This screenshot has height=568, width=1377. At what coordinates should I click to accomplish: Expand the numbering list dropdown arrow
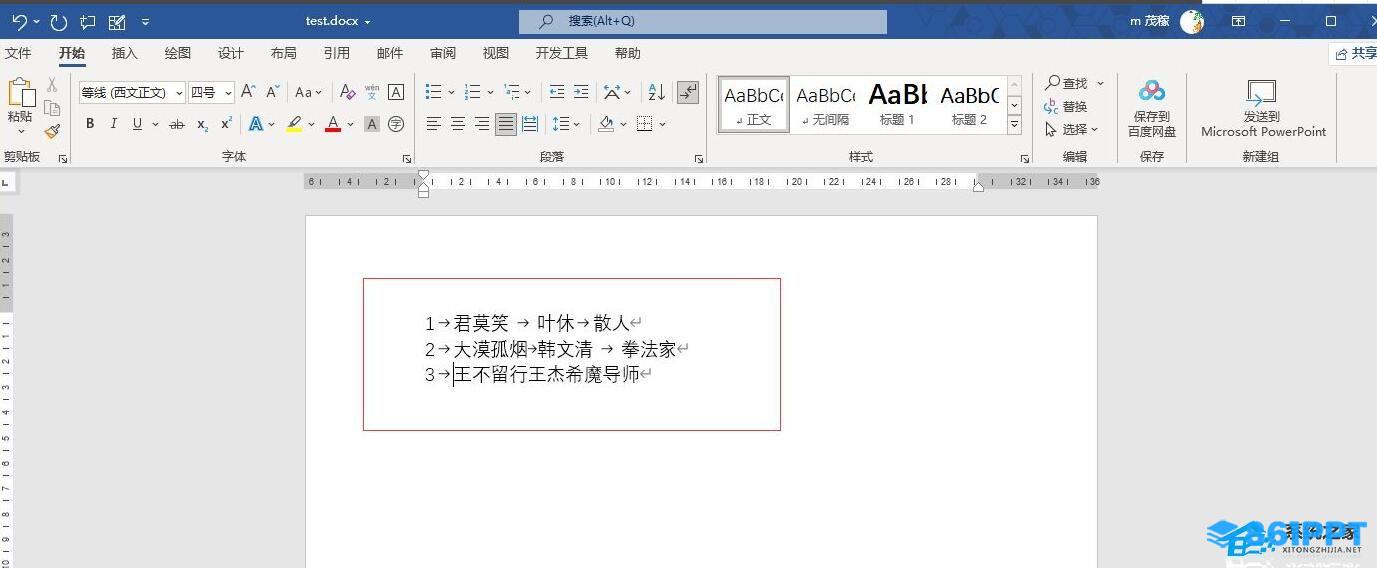490,92
